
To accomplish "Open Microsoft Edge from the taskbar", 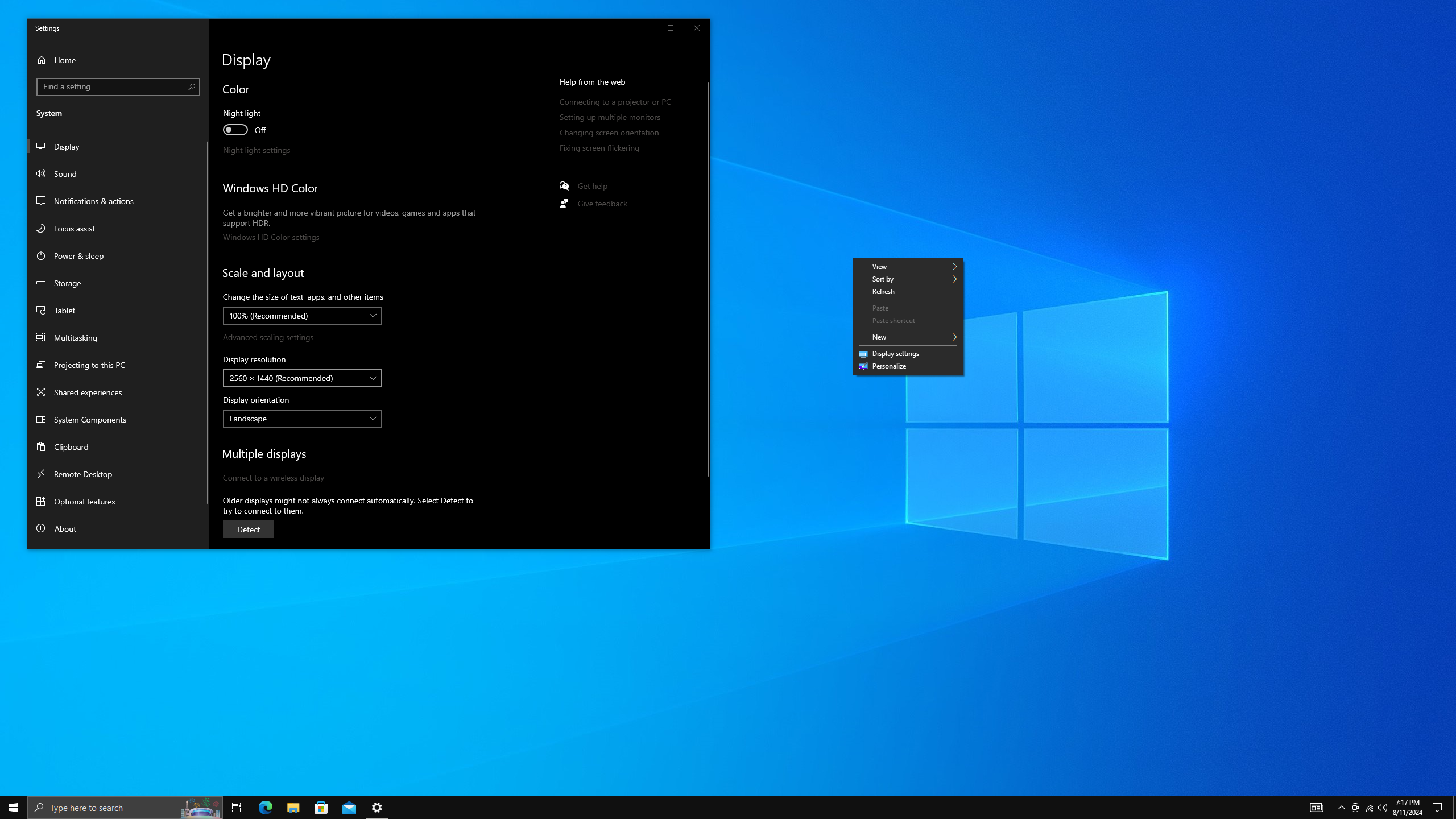I will [266, 808].
